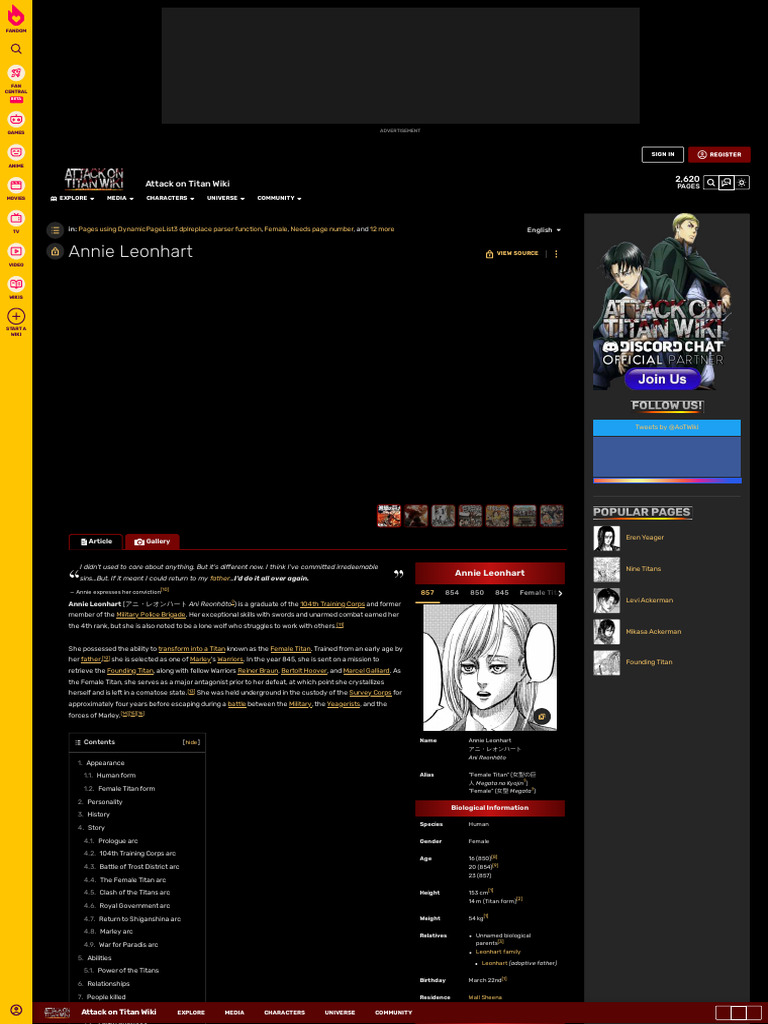
Task: Expand the Explore dropdown menu
Action: point(72,199)
